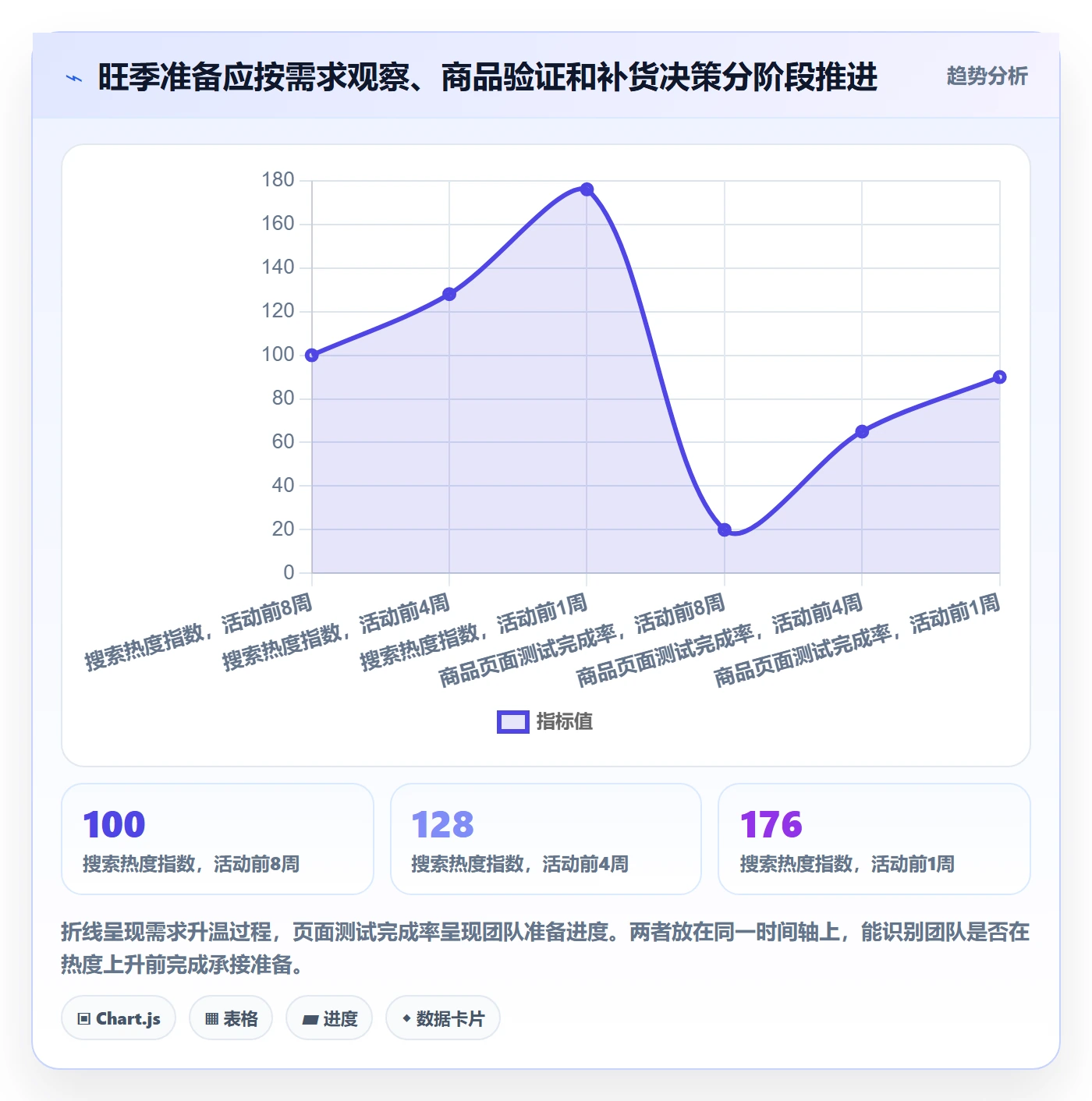Click the axis label 搜索热度指数，活动前1周
1092x1101 pixels.
(473, 632)
